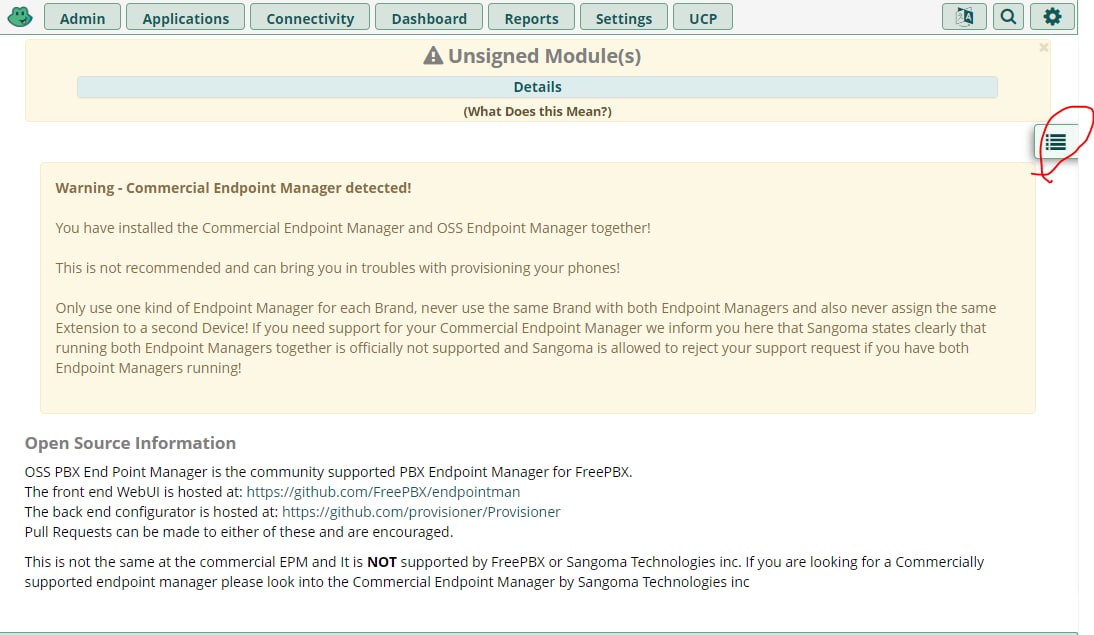Viewport: 1094px width, 635px height.
Task: Click 'This is not recommended' warning line
Action: click(x=338, y=268)
